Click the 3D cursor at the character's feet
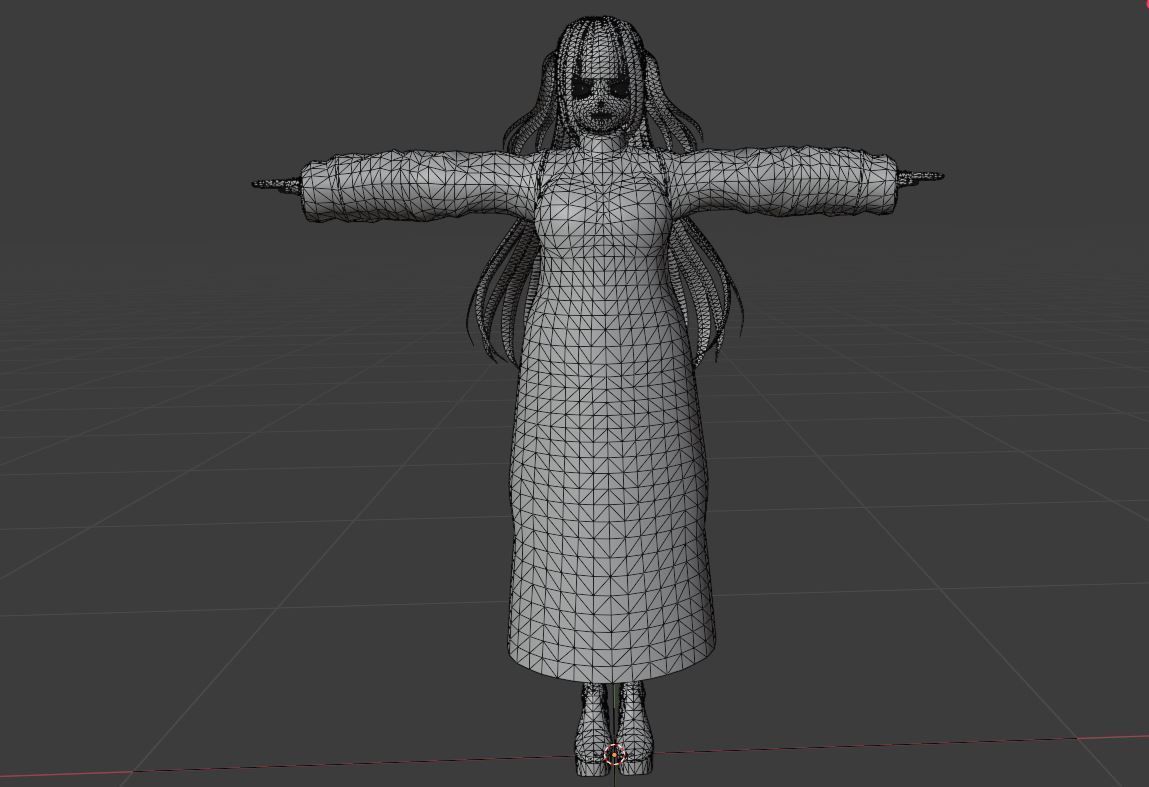1149x787 pixels. pos(614,754)
